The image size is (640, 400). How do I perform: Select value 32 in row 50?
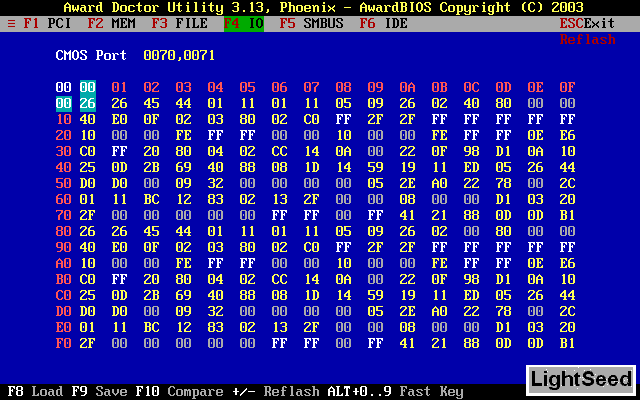click(216, 184)
